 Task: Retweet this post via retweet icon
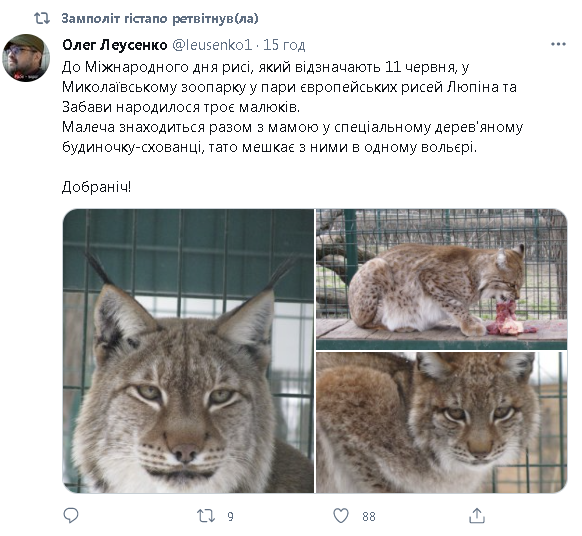205,516
